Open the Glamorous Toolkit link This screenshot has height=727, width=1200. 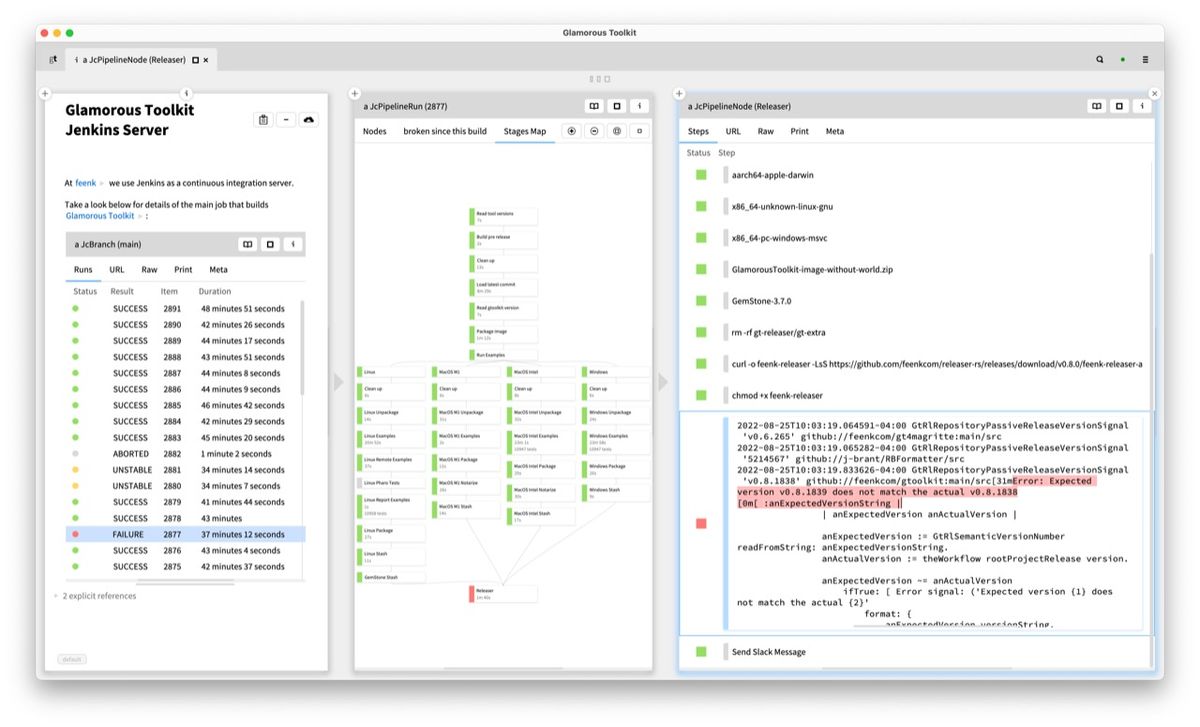tap(100, 215)
